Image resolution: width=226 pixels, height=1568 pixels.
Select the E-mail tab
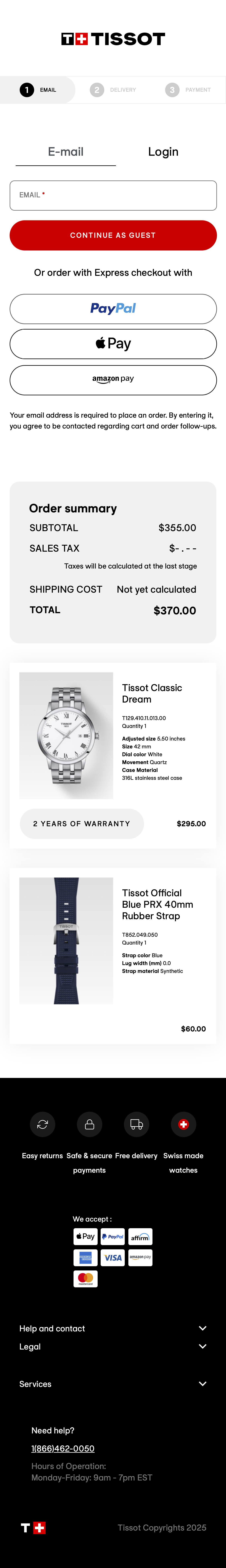tap(66, 151)
